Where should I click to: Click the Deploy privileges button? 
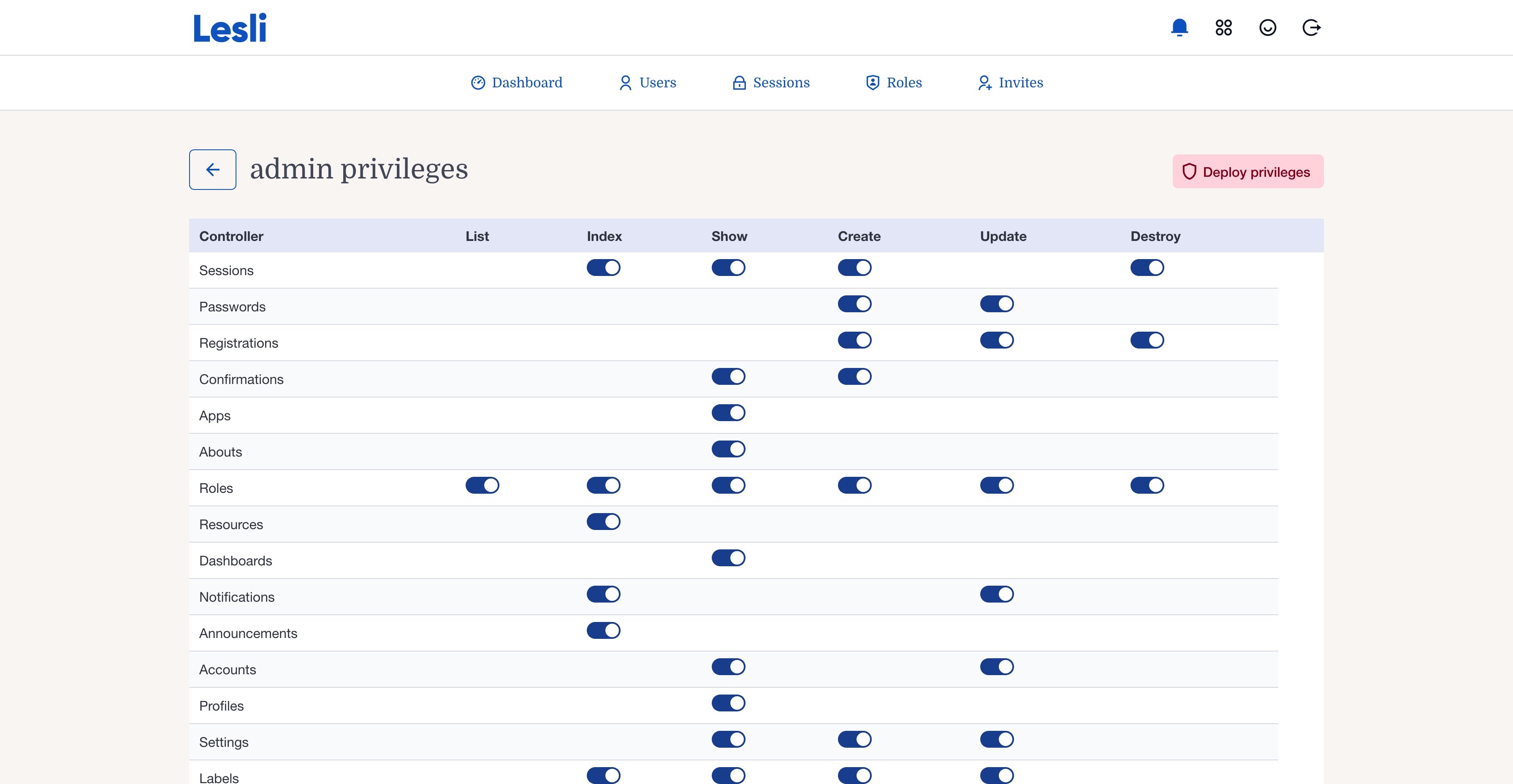1247,171
